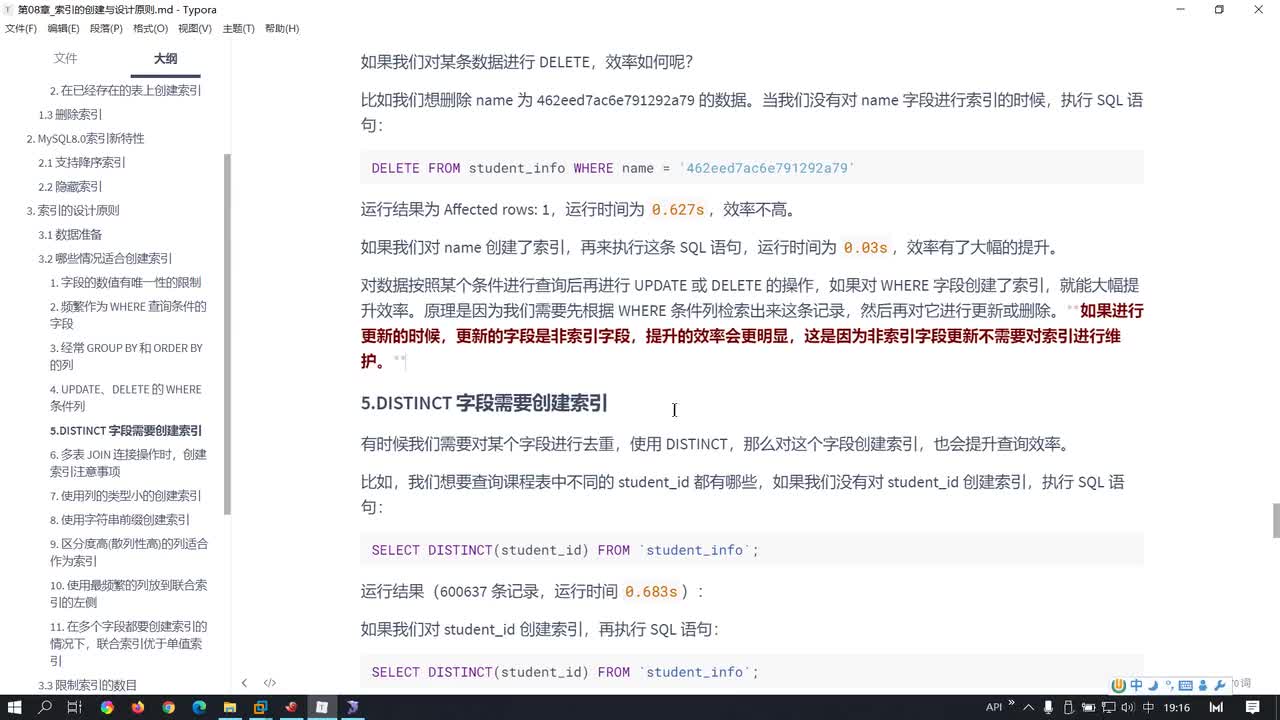The width and height of the screenshot is (1280, 720).
Task: Switch to the Typora taskbar button
Action: click(x=322, y=707)
